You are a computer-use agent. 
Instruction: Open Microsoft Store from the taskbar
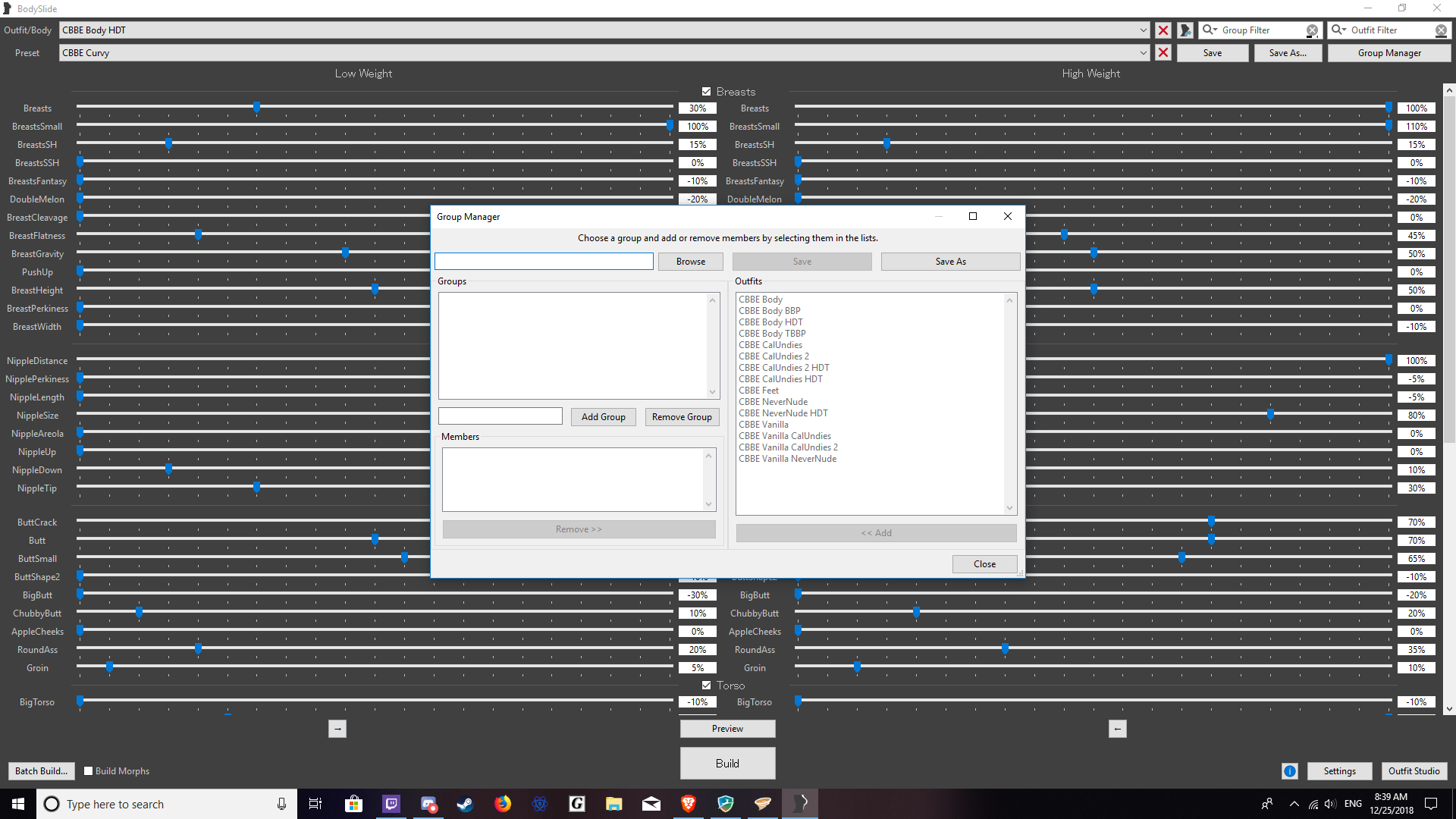pos(353,804)
